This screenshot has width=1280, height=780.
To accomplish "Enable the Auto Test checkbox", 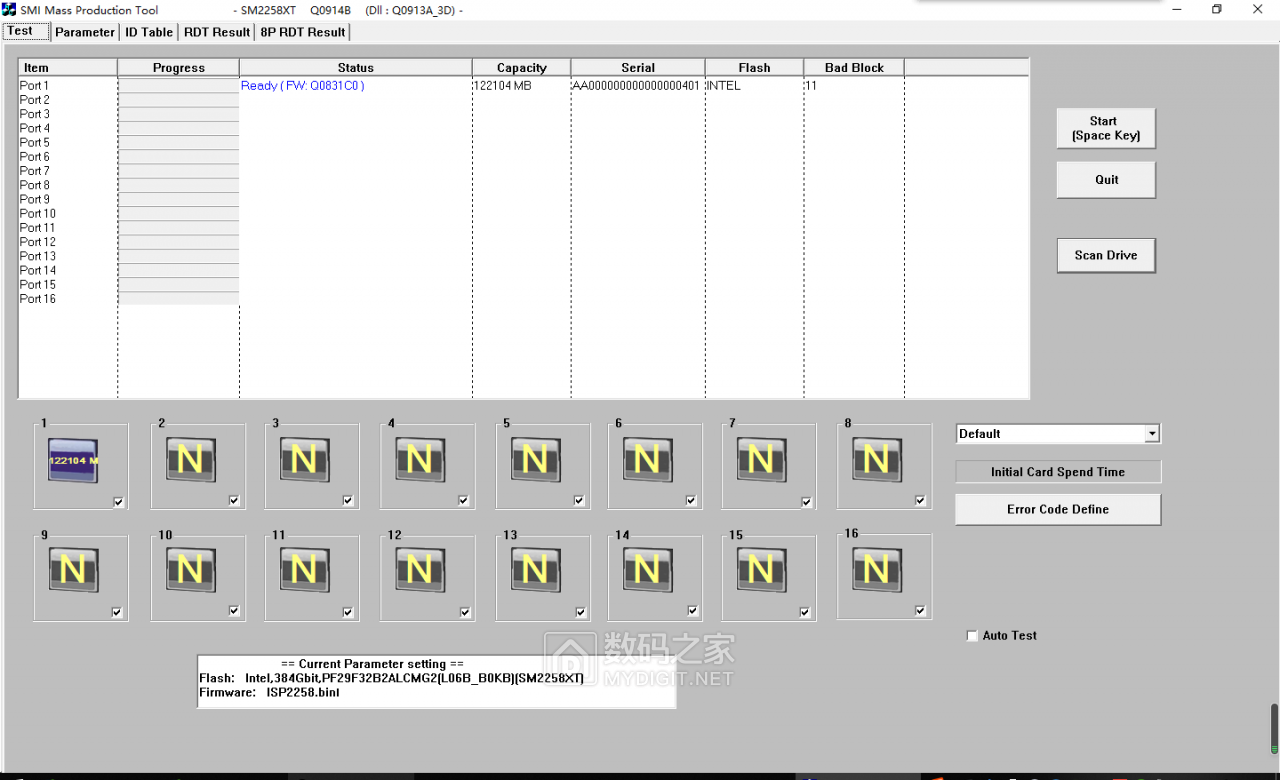I will click(972, 636).
